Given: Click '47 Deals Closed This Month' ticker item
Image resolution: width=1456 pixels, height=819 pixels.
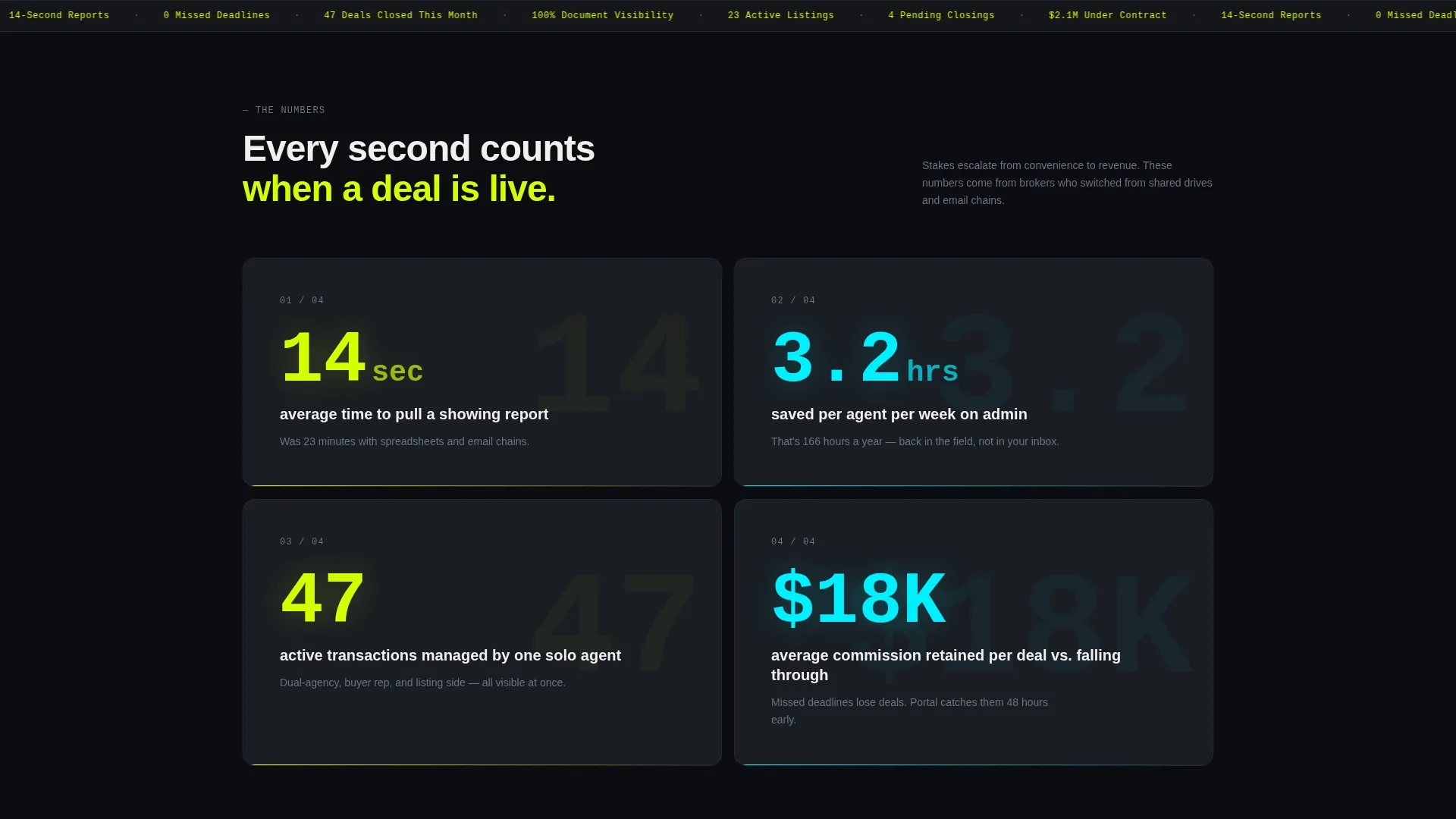Looking at the screenshot, I should click(400, 15).
